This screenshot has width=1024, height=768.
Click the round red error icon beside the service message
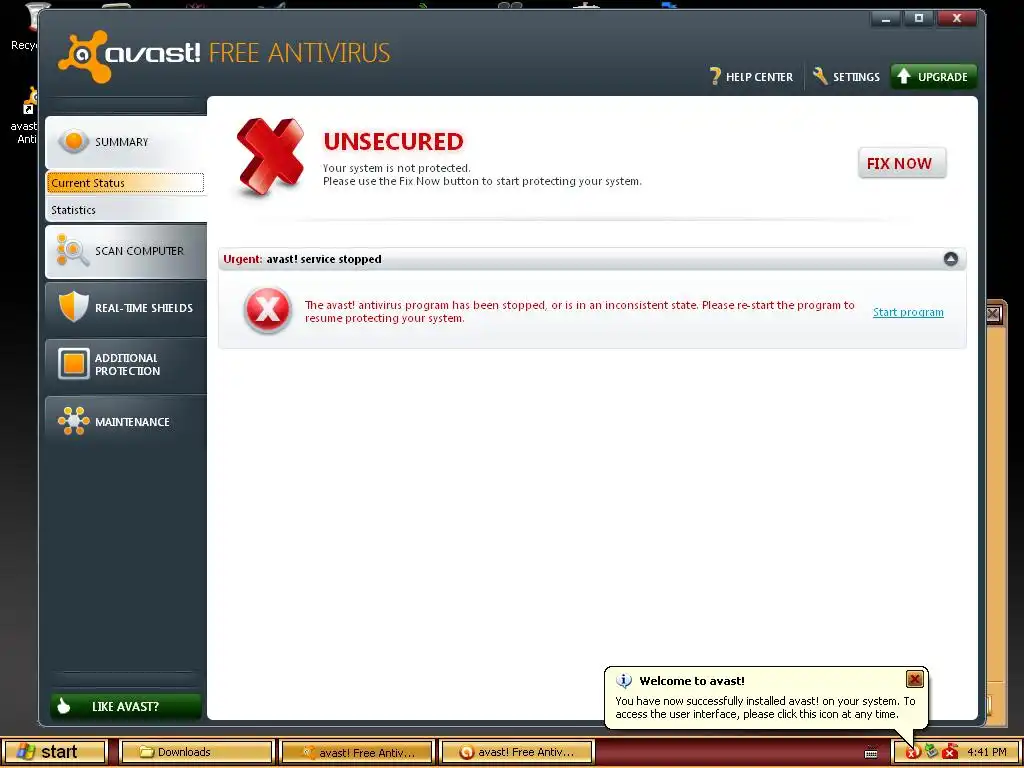pos(268,310)
